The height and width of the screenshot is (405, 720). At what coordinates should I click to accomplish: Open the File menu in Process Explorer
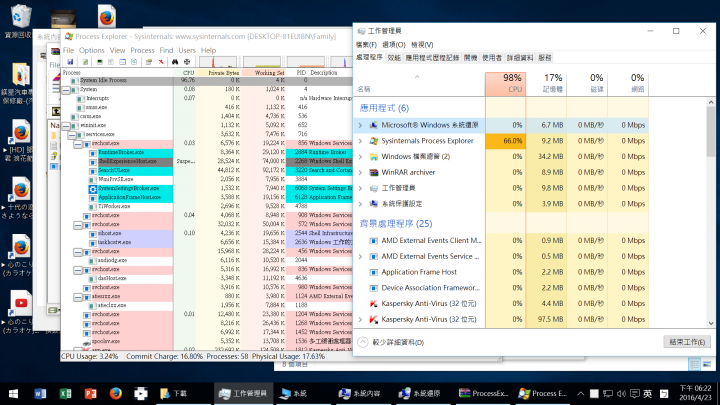point(68,50)
